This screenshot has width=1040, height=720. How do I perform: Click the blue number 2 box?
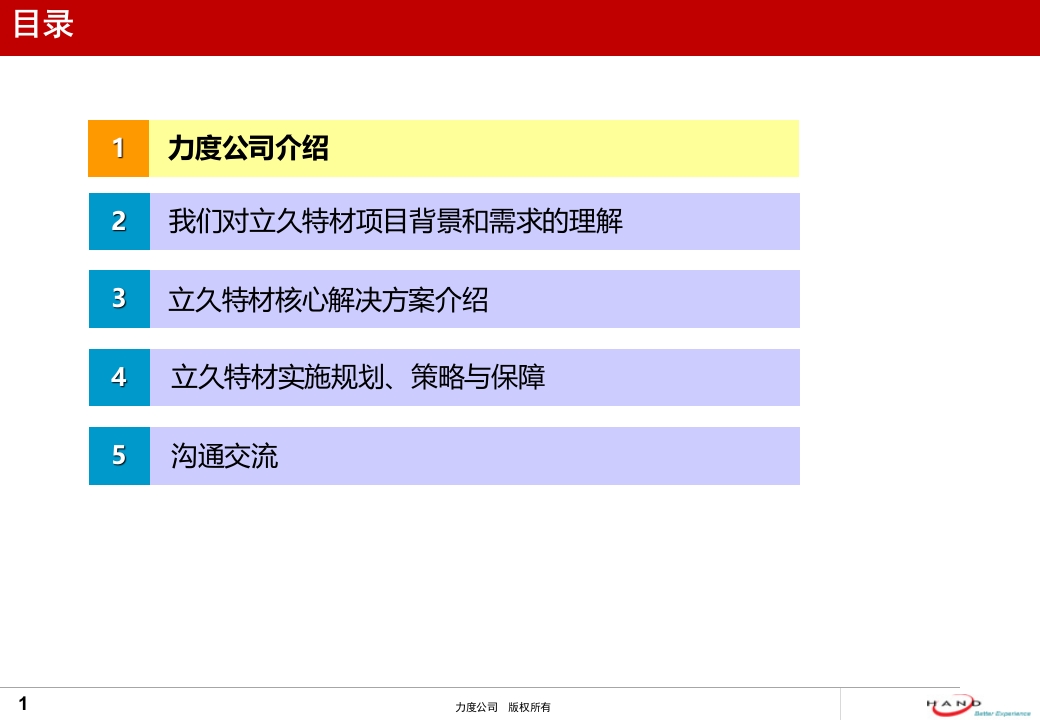(x=119, y=221)
